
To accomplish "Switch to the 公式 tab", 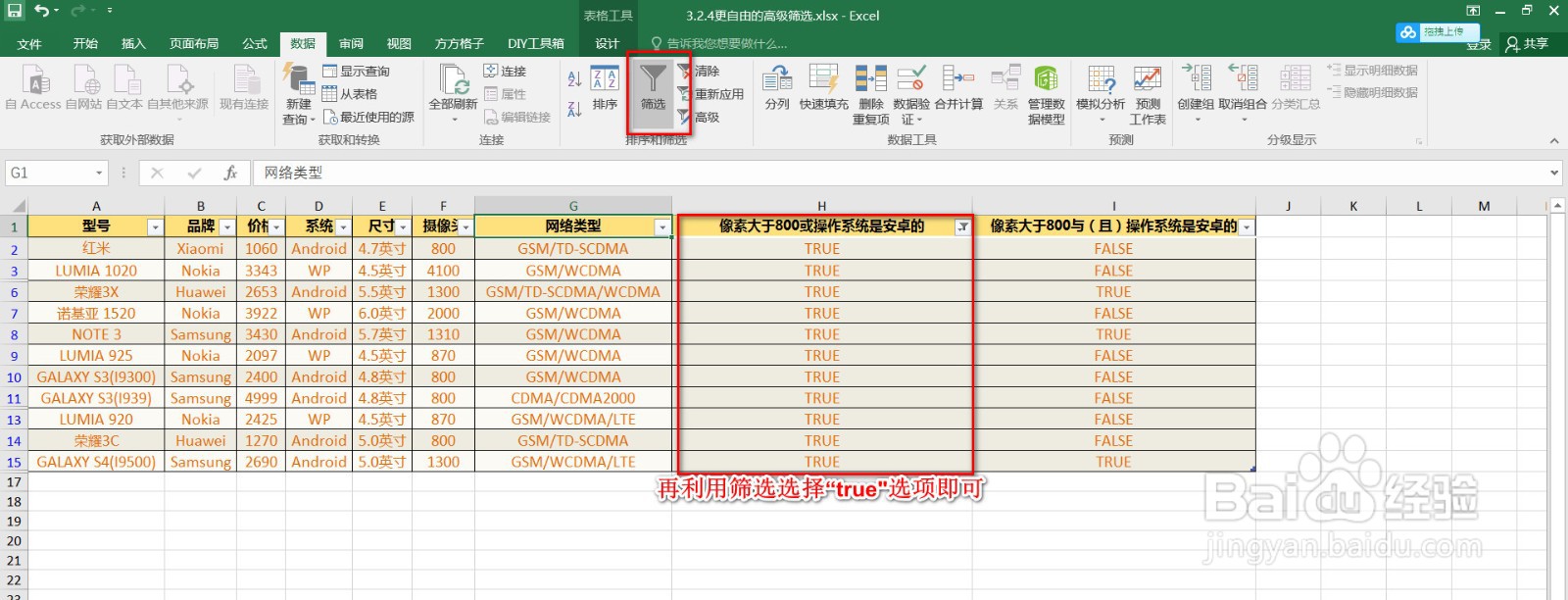I will (255, 43).
